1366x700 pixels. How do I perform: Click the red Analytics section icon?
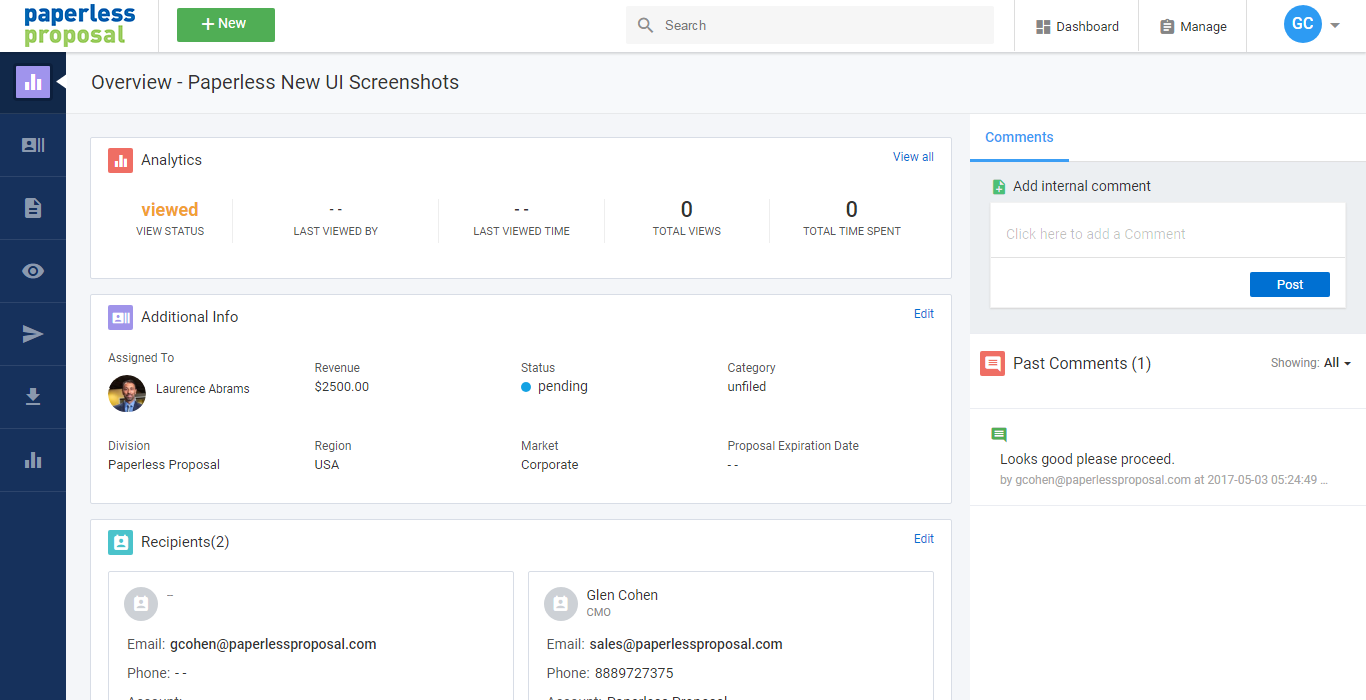(121, 160)
